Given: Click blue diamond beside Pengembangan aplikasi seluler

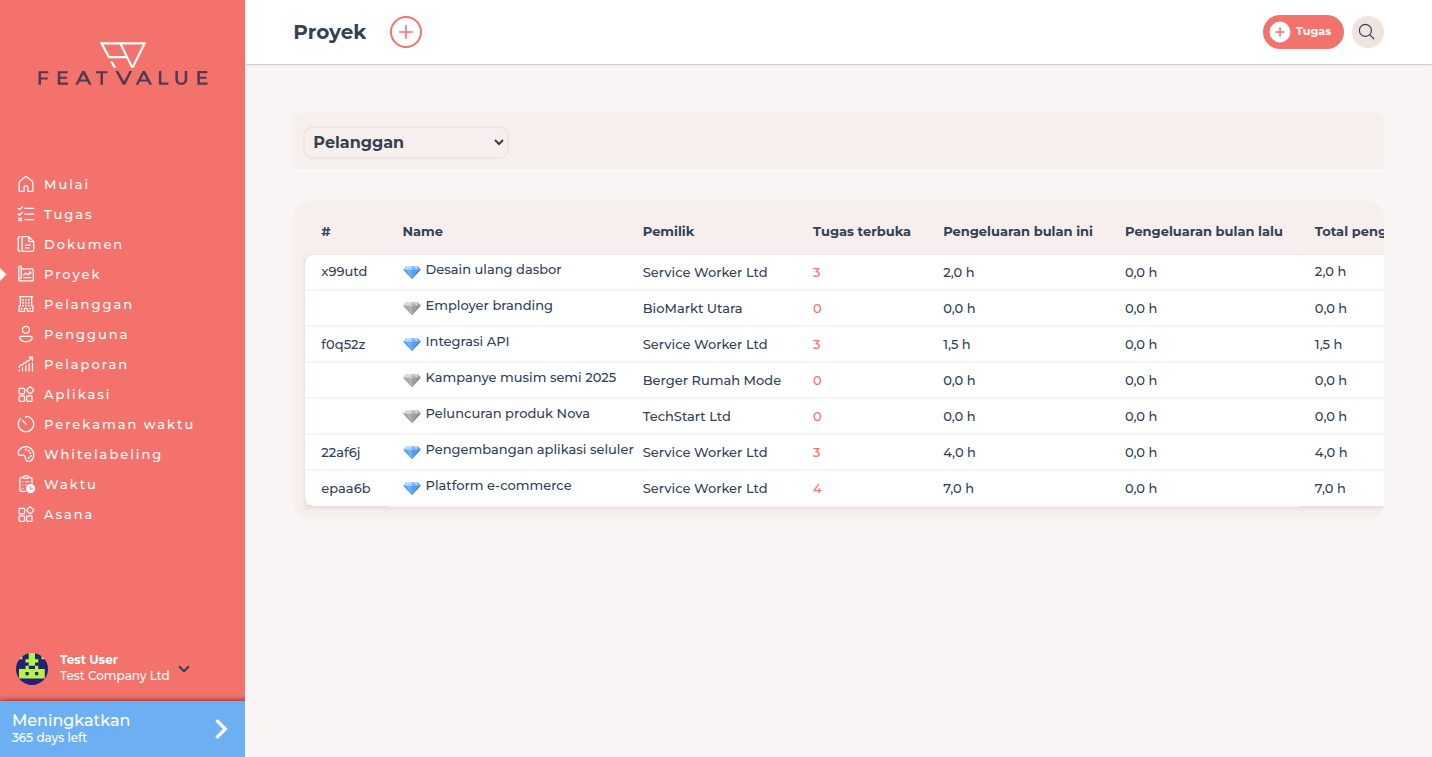Looking at the screenshot, I should (x=412, y=452).
